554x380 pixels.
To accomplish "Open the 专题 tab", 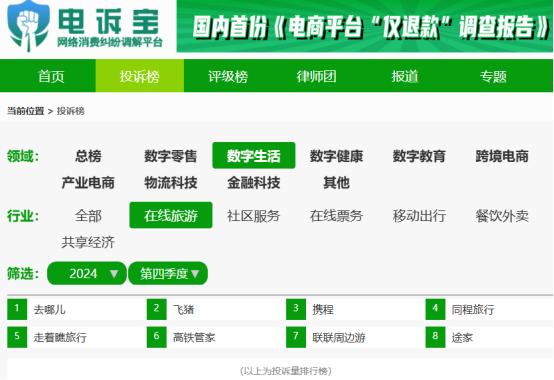I will 493,76.
